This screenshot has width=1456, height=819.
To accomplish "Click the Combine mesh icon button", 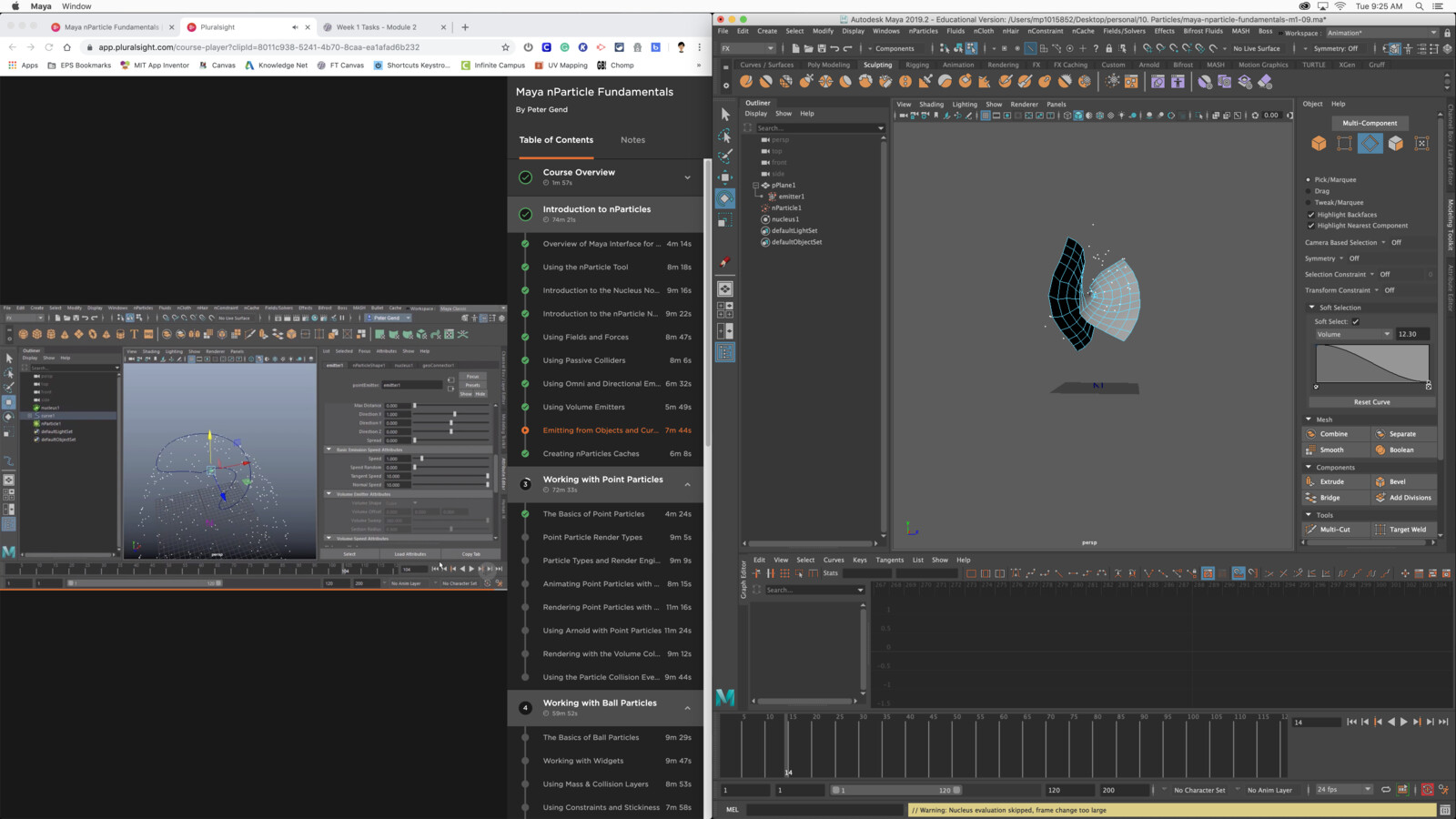I will click(x=1311, y=434).
